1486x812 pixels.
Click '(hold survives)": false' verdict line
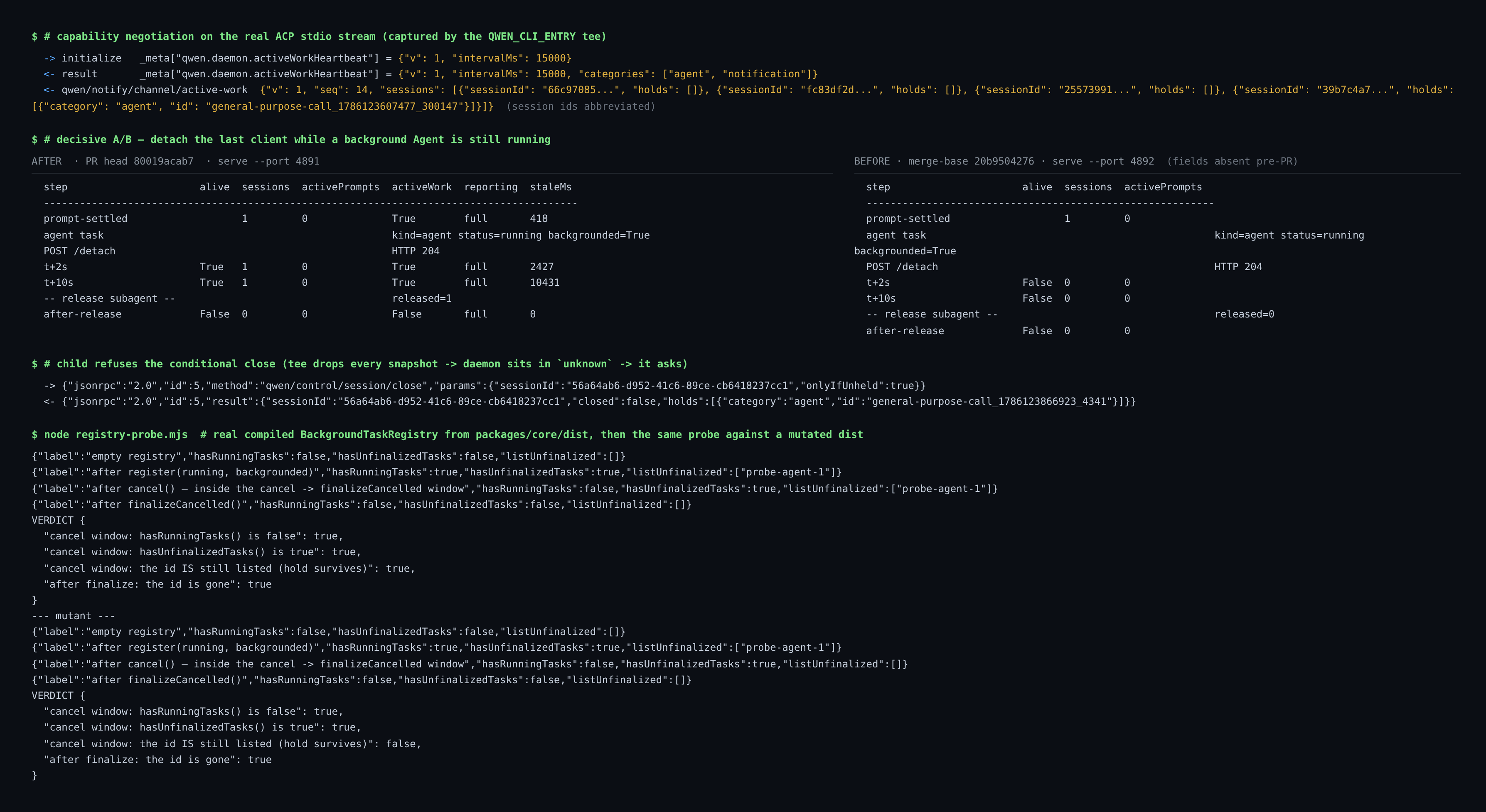pyautogui.click(x=232, y=744)
